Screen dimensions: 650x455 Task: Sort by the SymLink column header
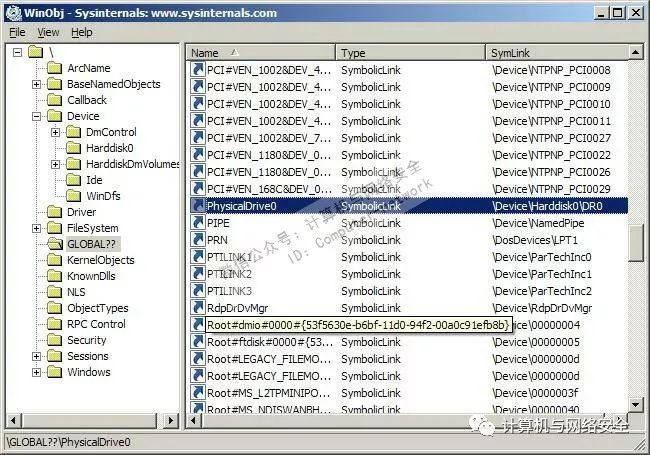pyautogui.click(x=557, y=53)
